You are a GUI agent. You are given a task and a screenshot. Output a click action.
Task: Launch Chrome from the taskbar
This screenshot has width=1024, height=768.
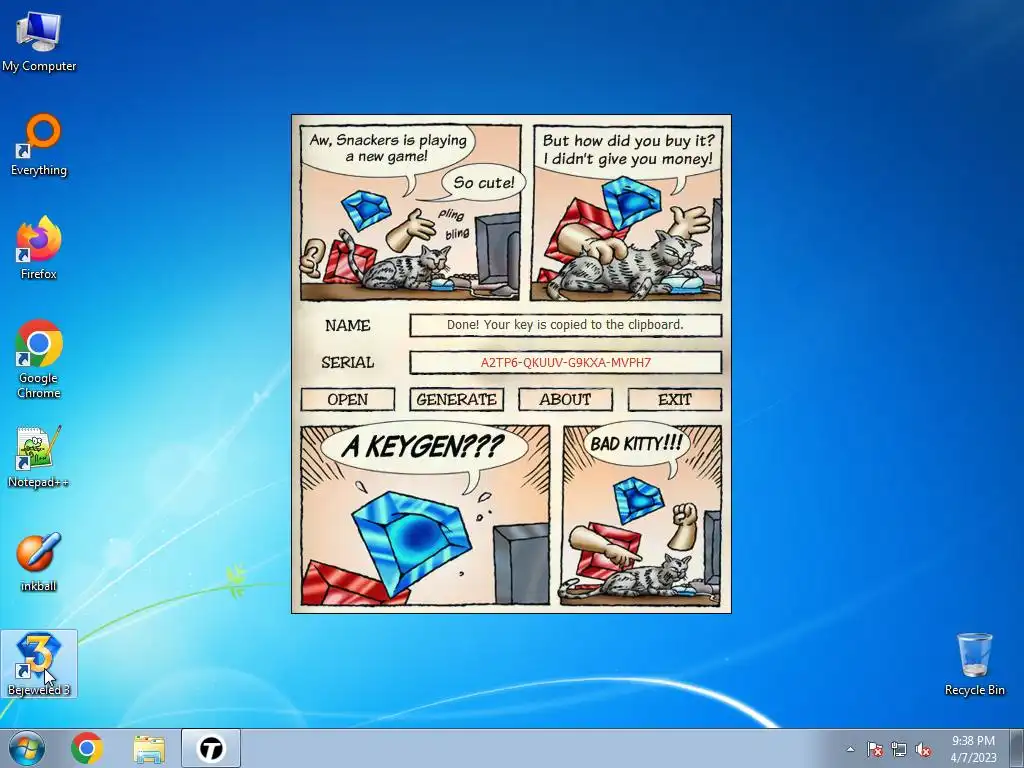click(87, 748)
